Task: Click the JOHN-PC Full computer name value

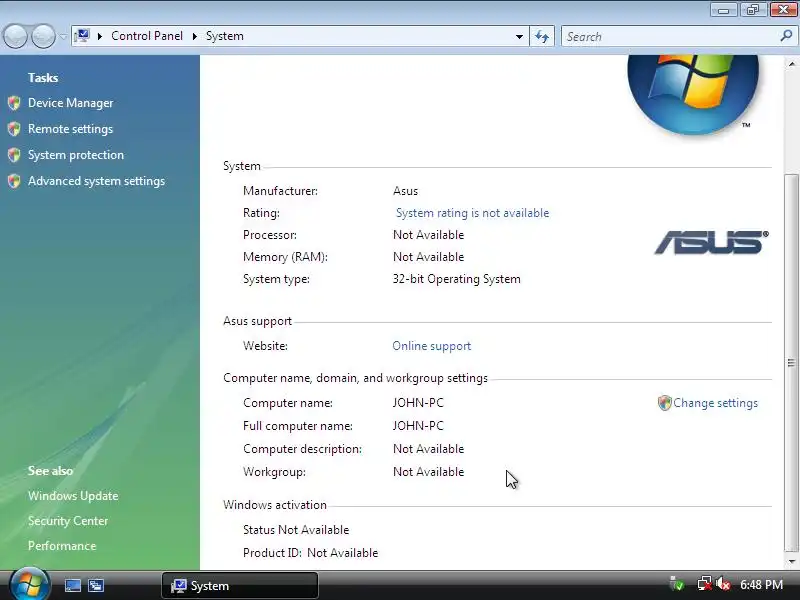Action: (418, 426)
